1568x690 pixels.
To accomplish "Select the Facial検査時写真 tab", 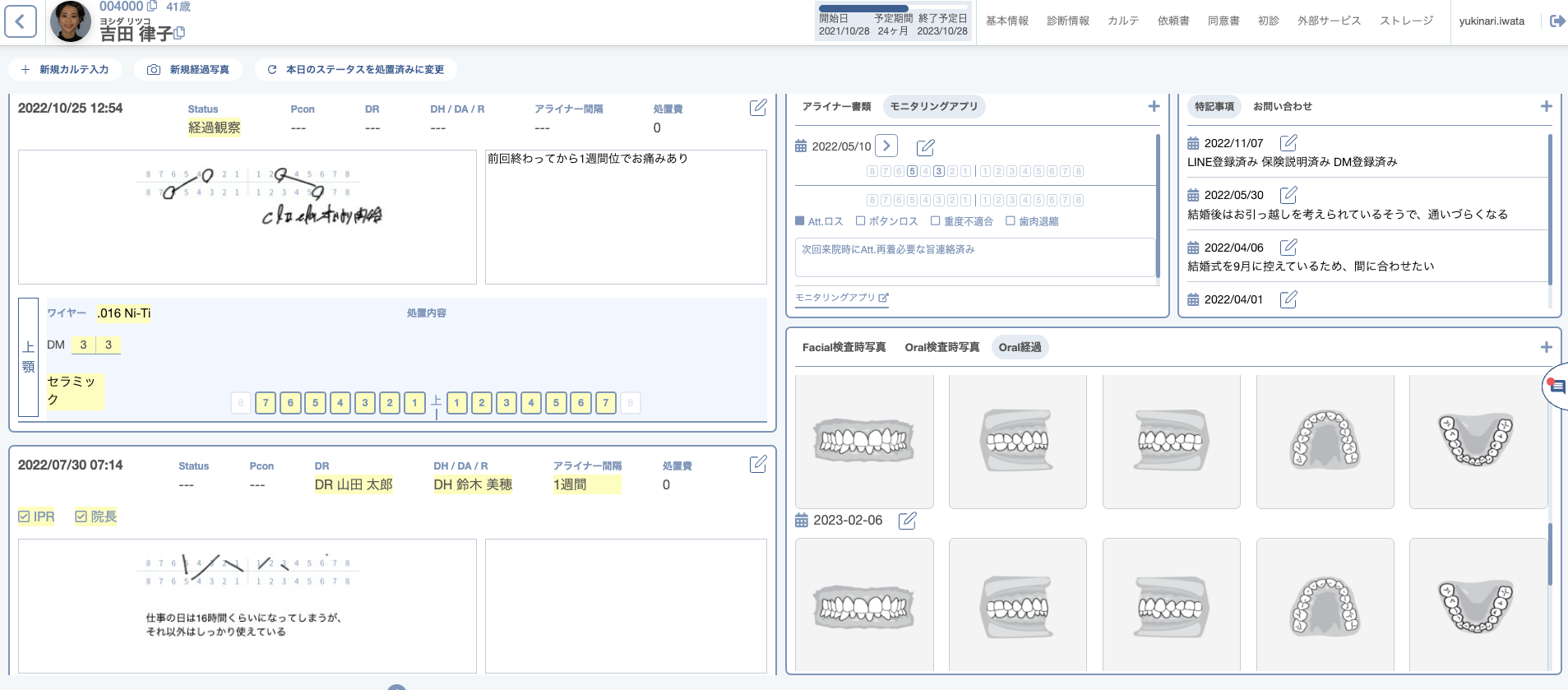I will coord(844,348).
